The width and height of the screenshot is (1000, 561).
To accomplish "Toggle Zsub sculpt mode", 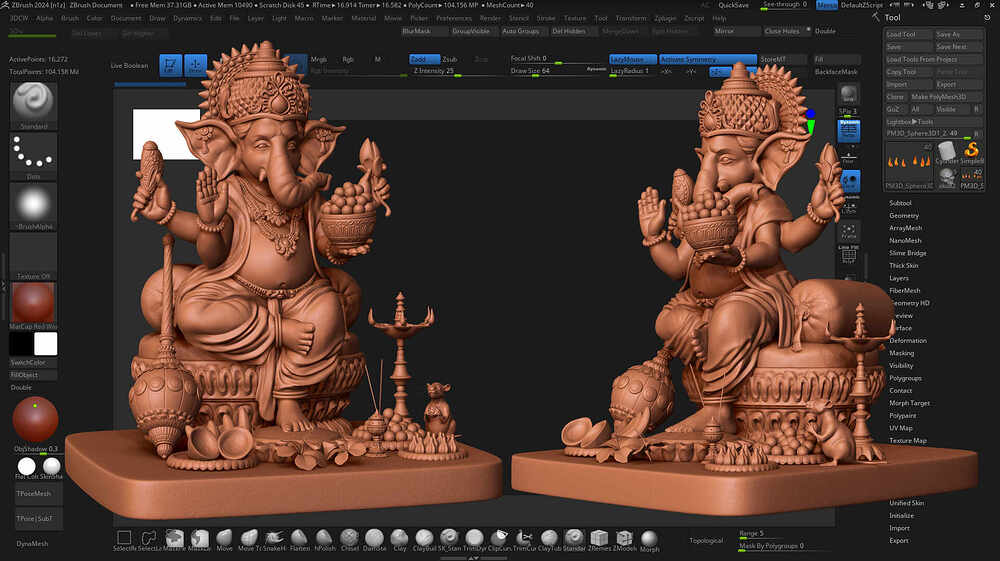I will (x=450, y=59).
